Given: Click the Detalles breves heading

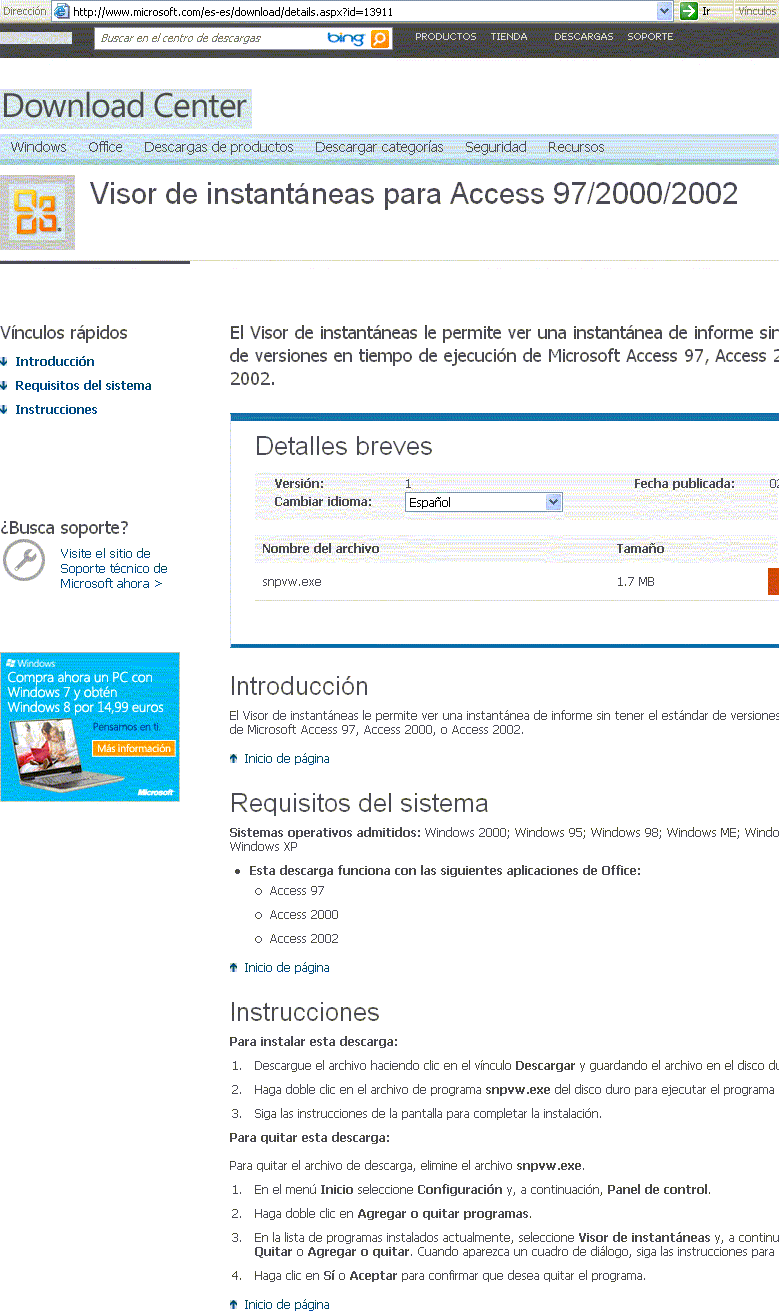Looking at the screenshot, I should click(344, 446).
